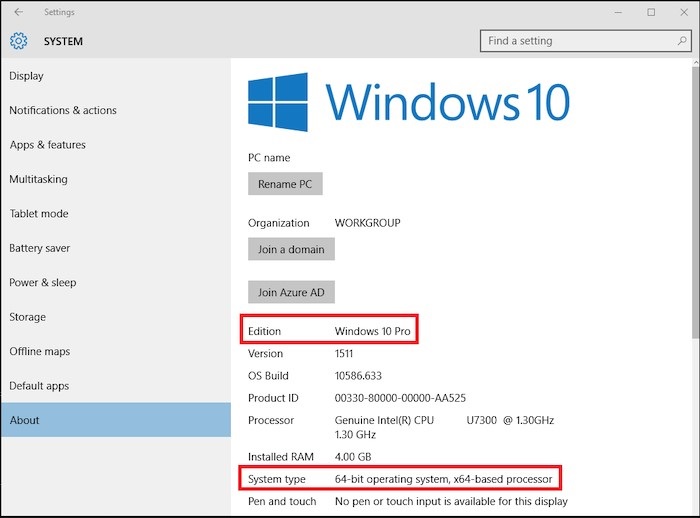Open Storage settings
The height and width of the screenshot is (518, 700).
[x=28, y=317]
